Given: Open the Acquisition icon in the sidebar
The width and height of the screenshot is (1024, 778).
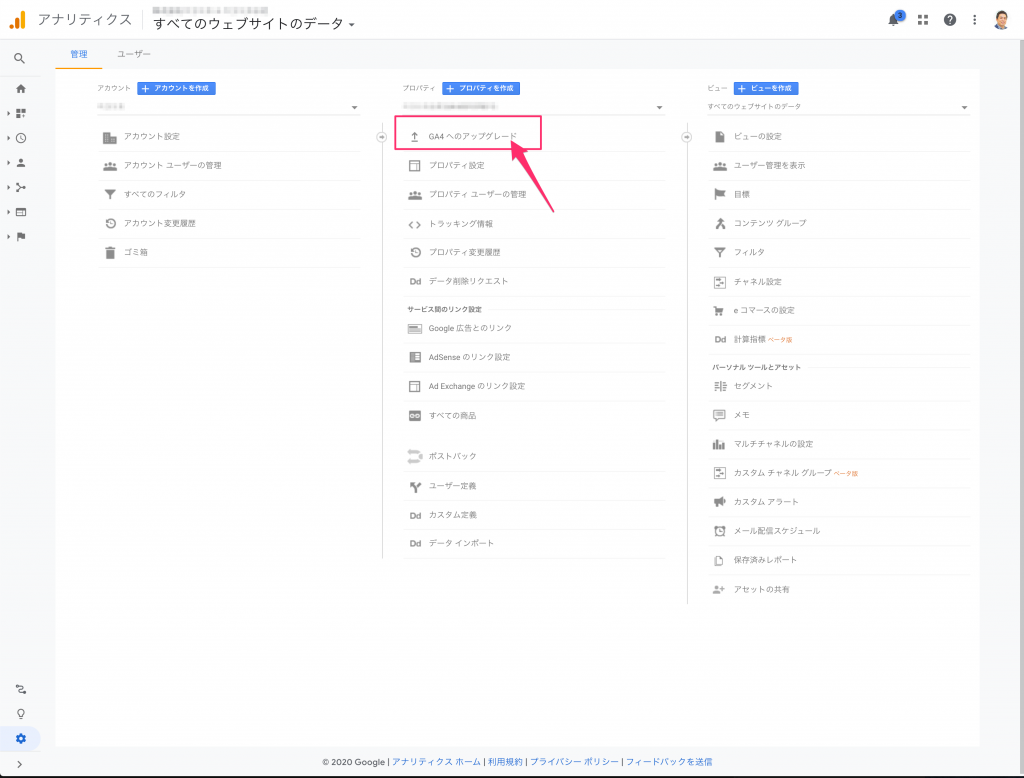Looking at the screenshot, I should click(x=21, y=187).
